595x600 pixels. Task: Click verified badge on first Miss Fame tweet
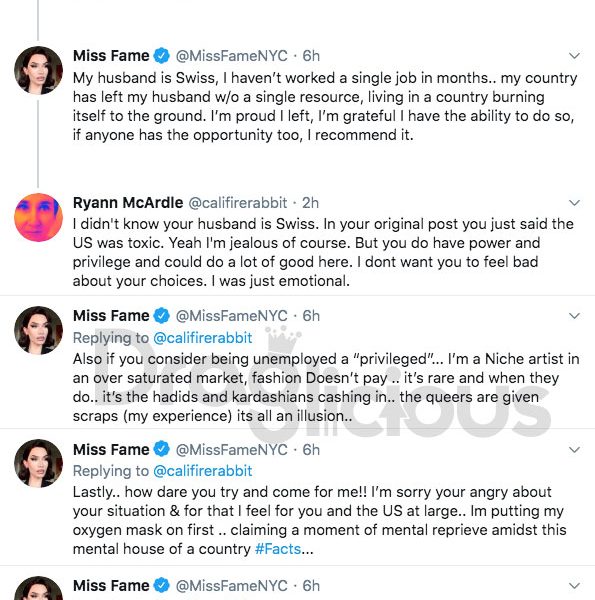coord(161,56)
